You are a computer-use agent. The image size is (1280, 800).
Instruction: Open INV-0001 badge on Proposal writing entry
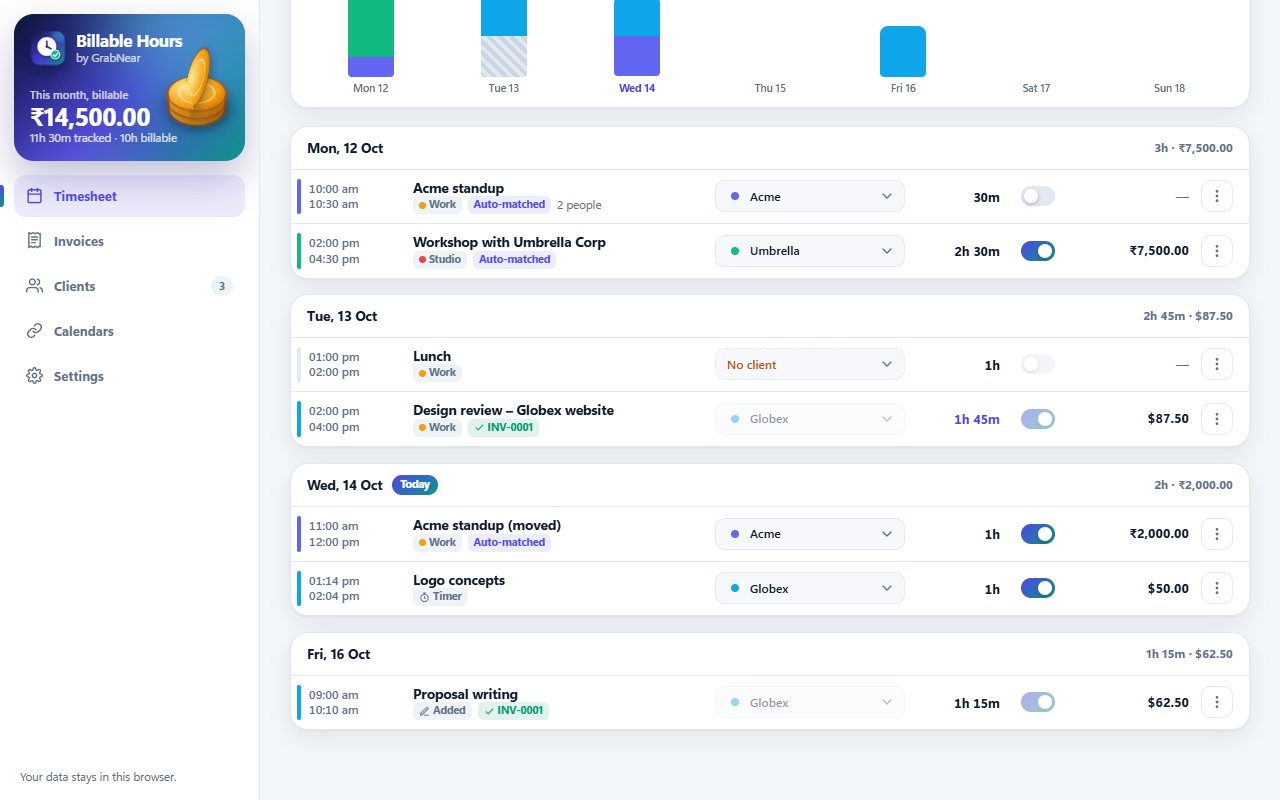[x=513, y=711]
